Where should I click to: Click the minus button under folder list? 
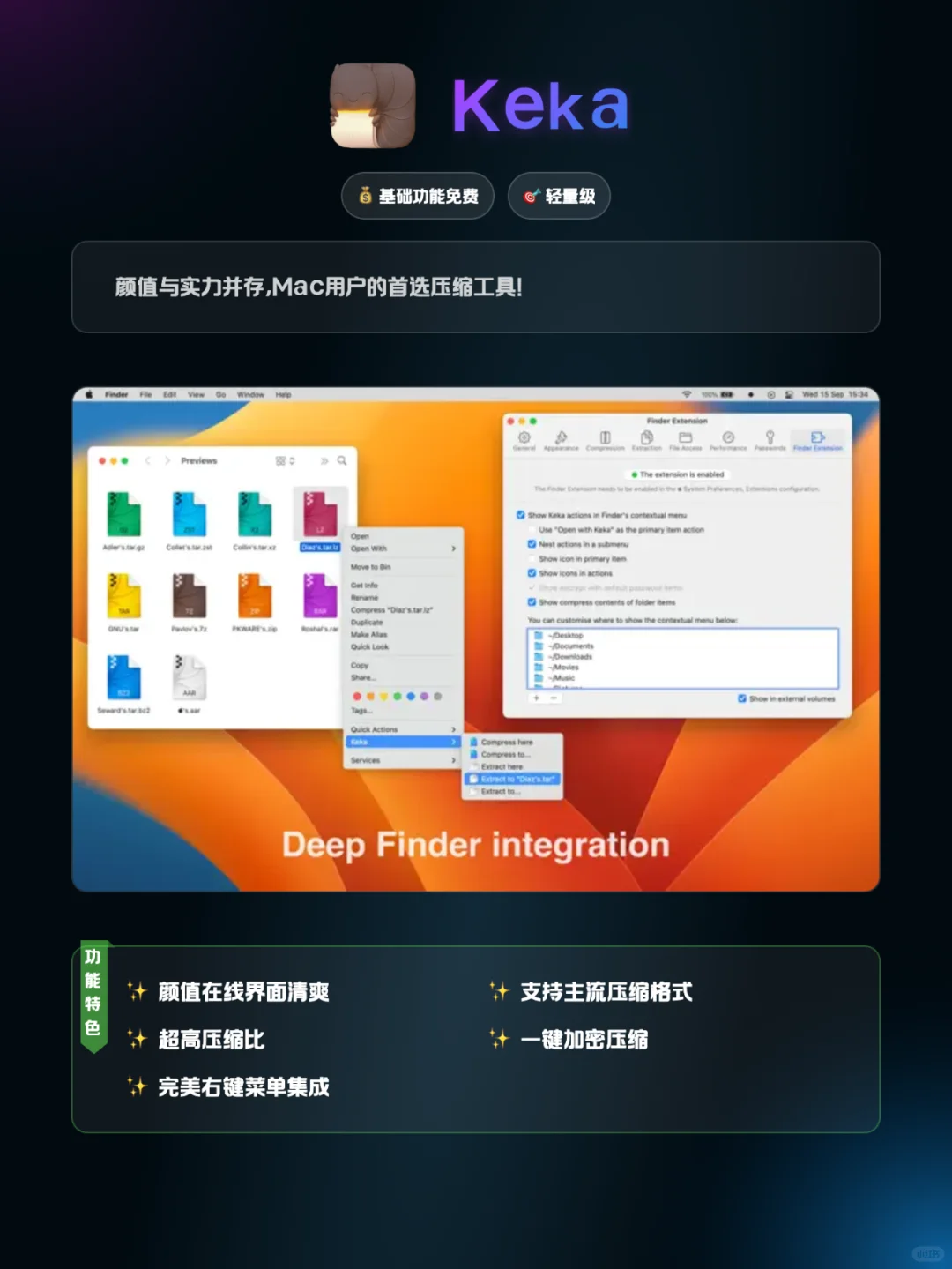[554, 698]
